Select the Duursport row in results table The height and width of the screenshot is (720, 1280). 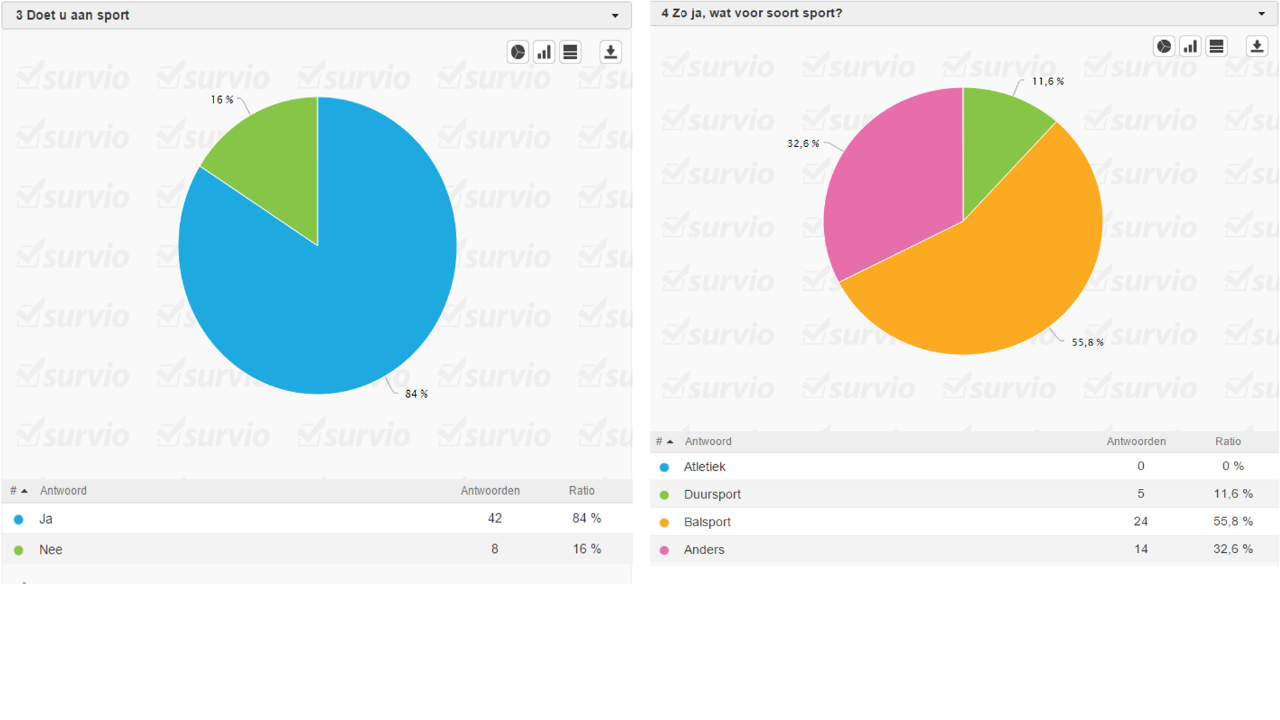[712, 494]
